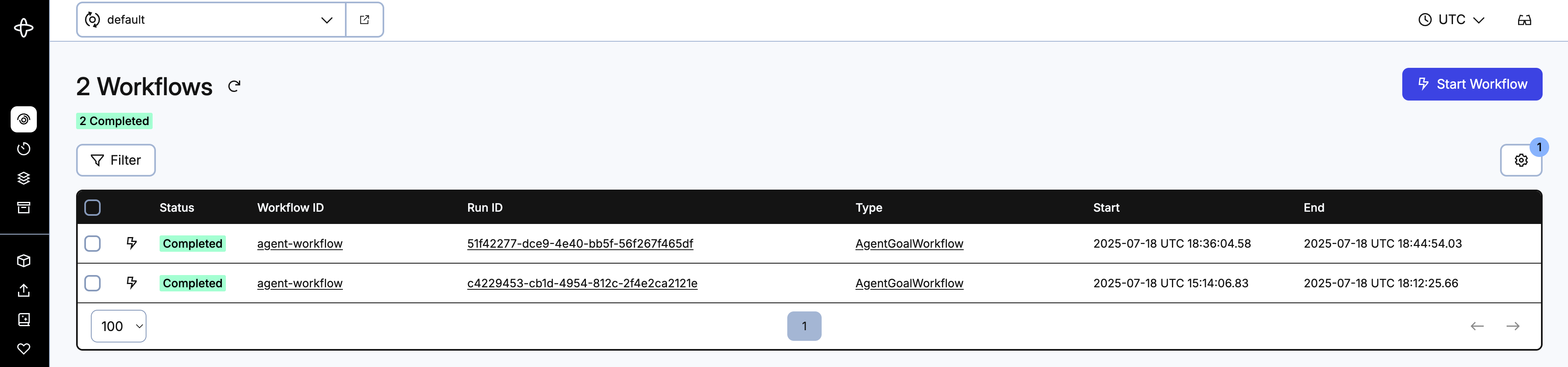The width and height of the screenshot is (1568, 367).
Task: Open the default namespace selector
Action: (x=210, y=20)
